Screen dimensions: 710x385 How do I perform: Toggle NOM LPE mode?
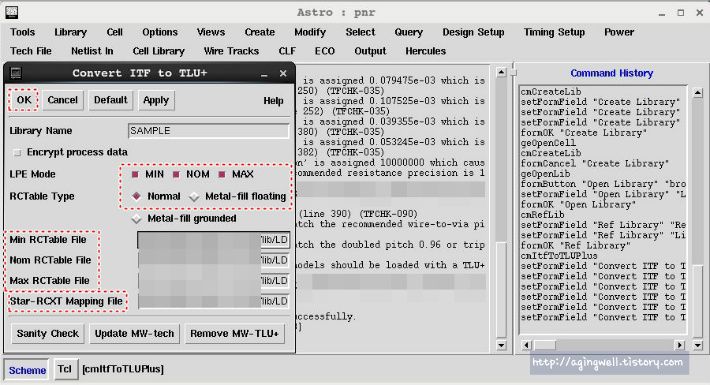point(176,174)
